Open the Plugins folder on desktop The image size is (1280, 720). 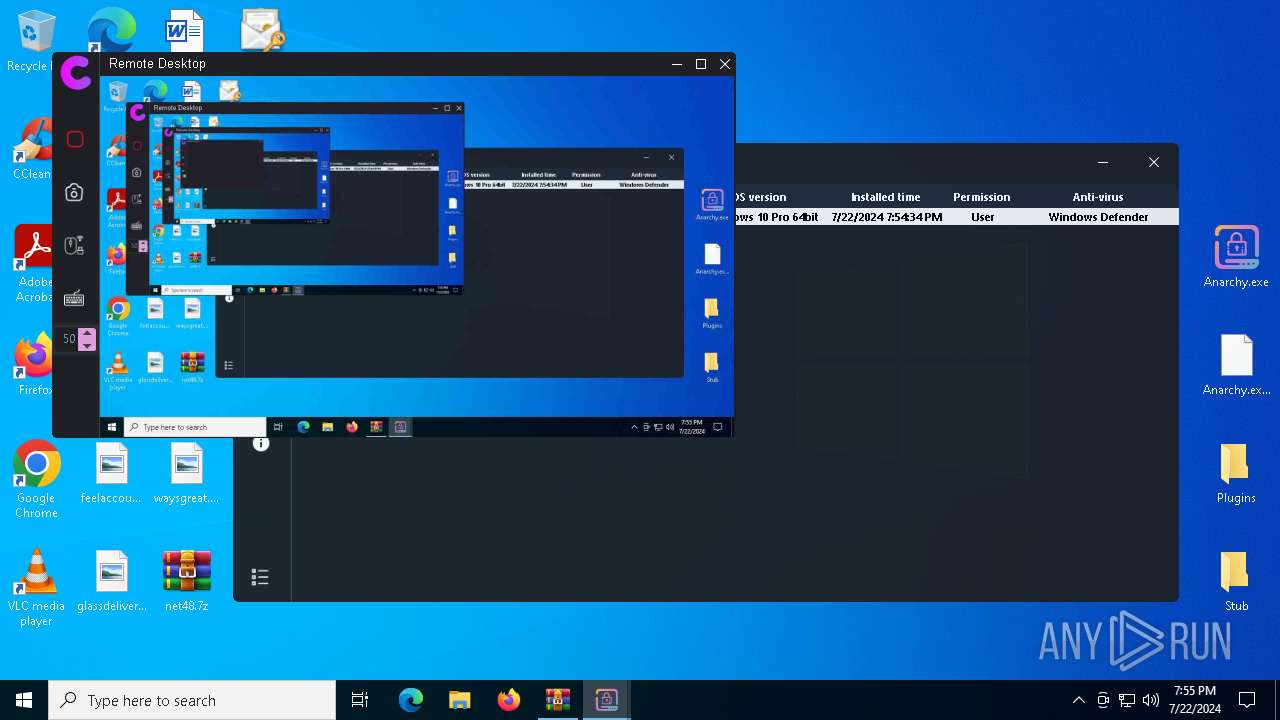tap(1236, 473)
